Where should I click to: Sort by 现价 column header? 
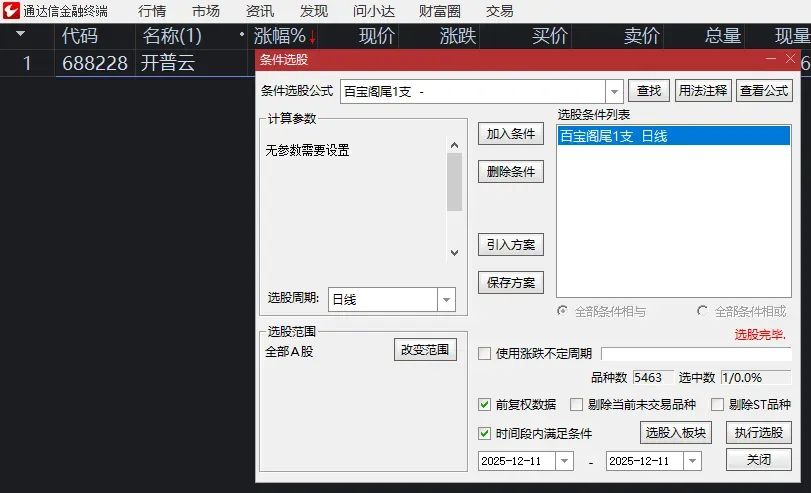pos(377,36)
